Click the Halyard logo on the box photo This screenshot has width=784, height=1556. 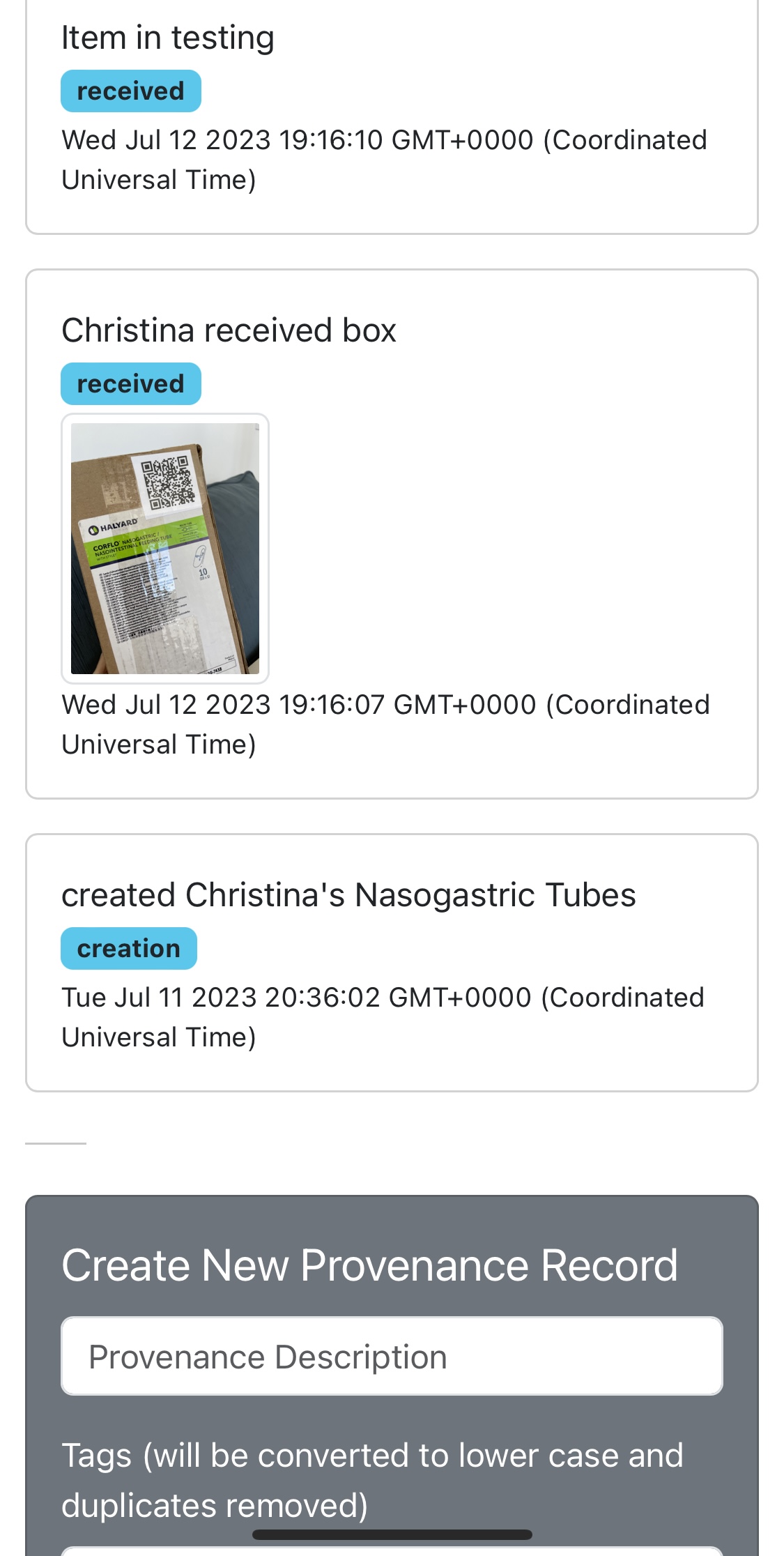pos(114,527)
